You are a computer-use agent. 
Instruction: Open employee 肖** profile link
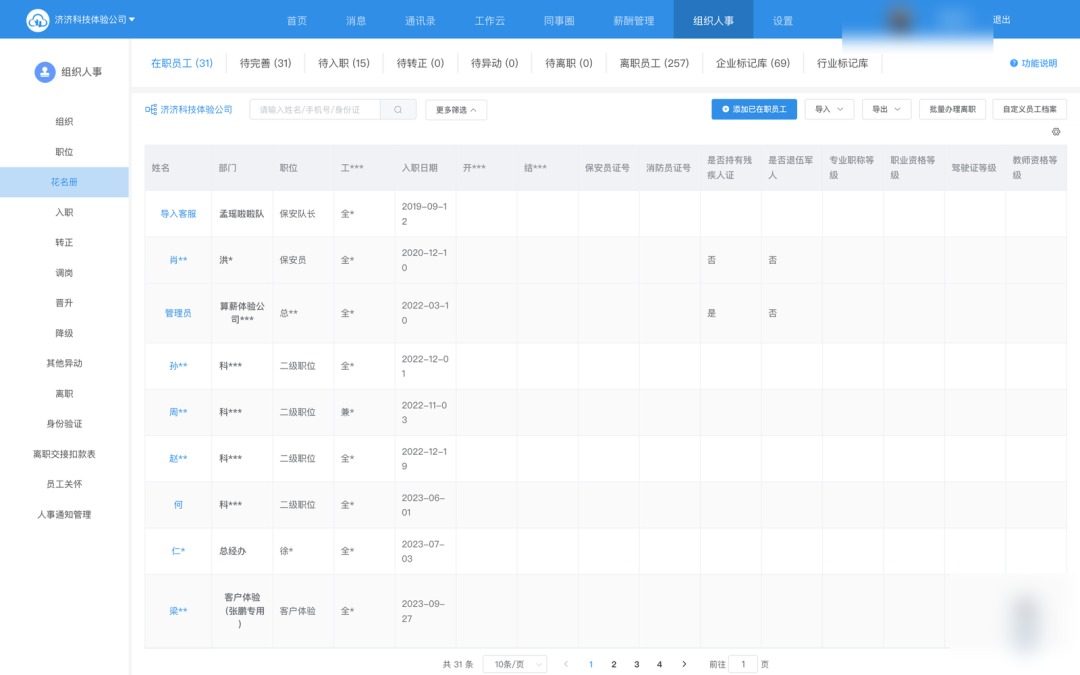click(x=178, y=260)
